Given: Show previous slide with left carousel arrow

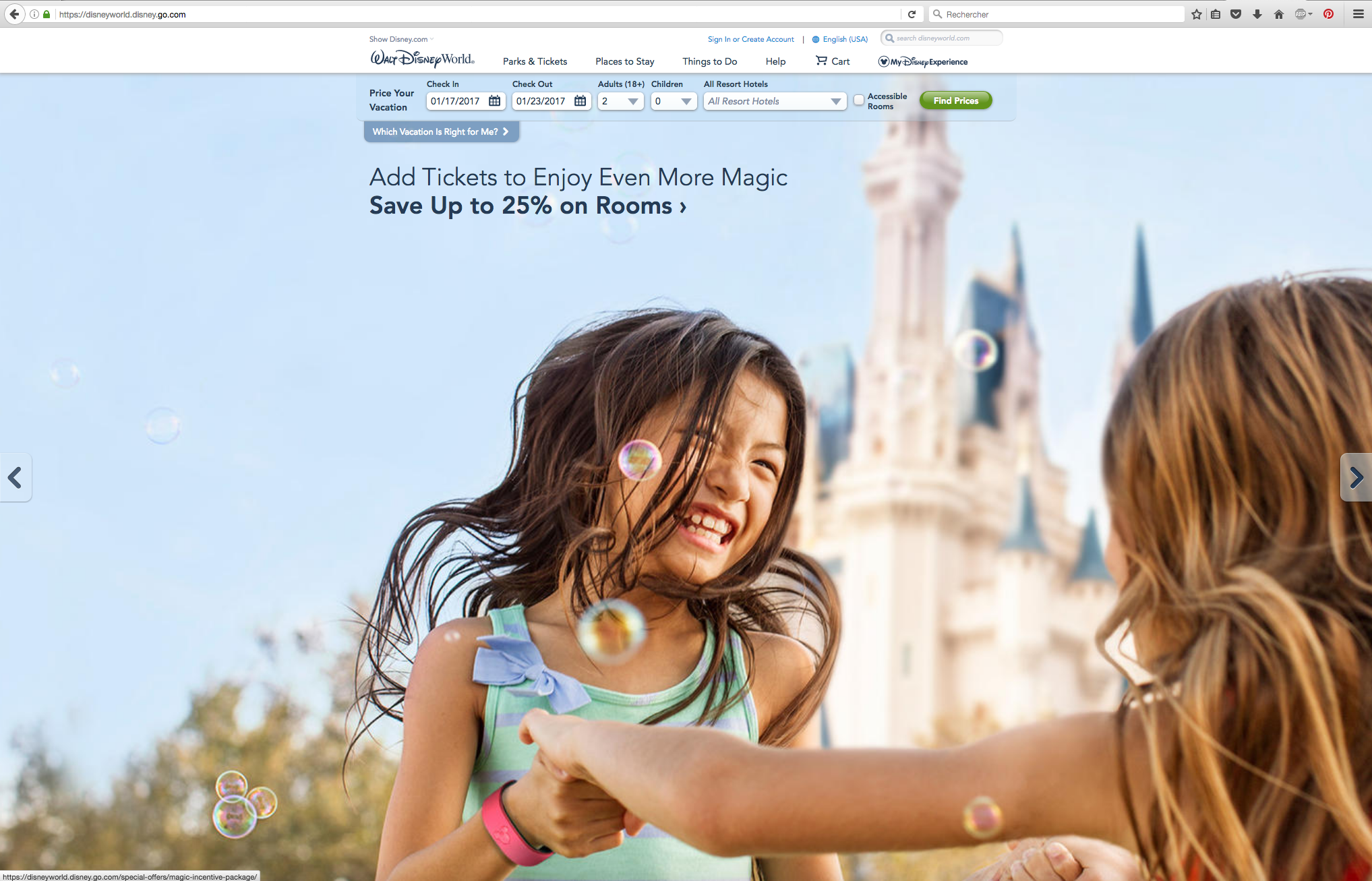Looking at the screenshot, I should point(15,477).
